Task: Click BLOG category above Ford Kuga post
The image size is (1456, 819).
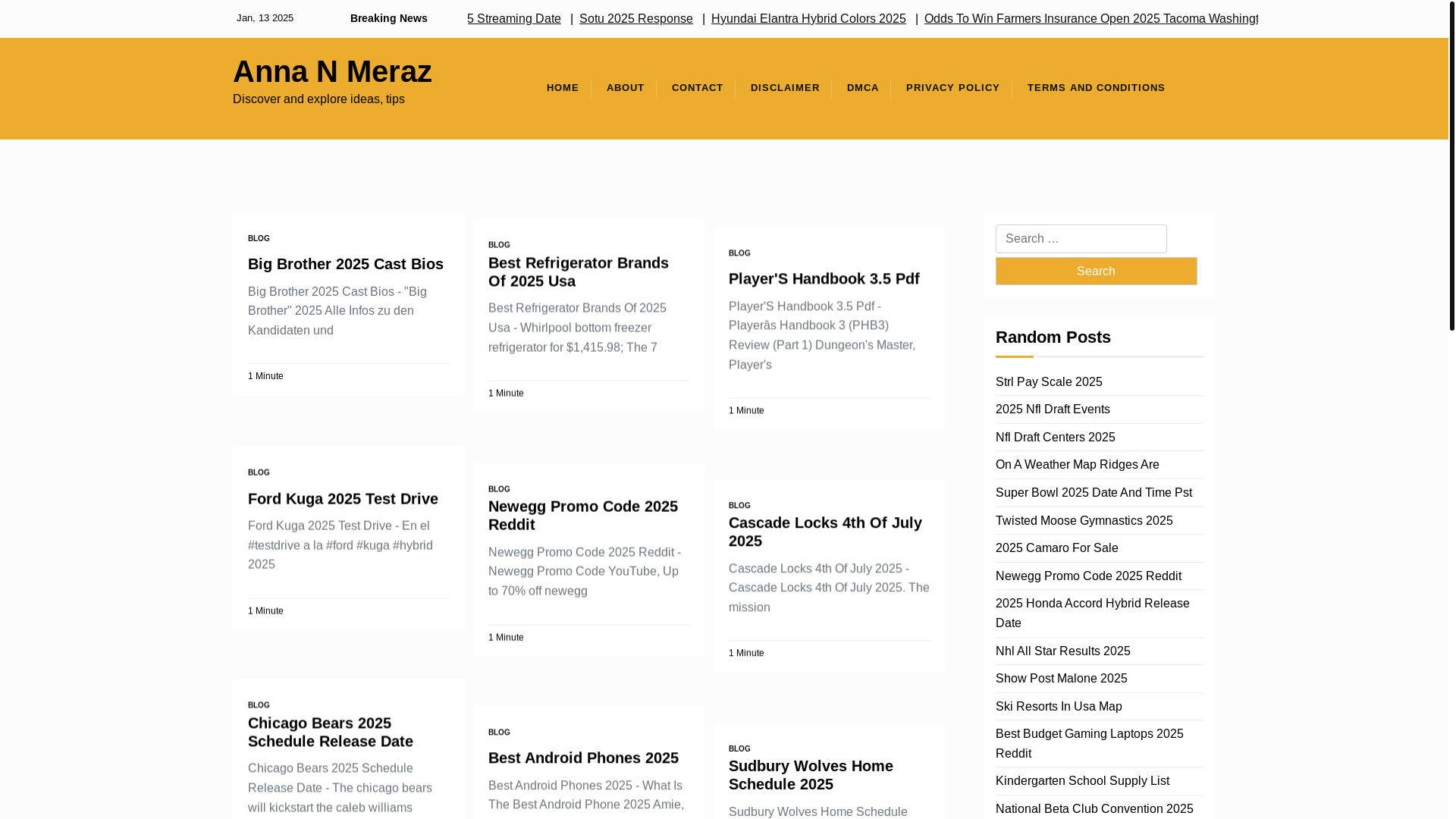Action: pos(259,472)
